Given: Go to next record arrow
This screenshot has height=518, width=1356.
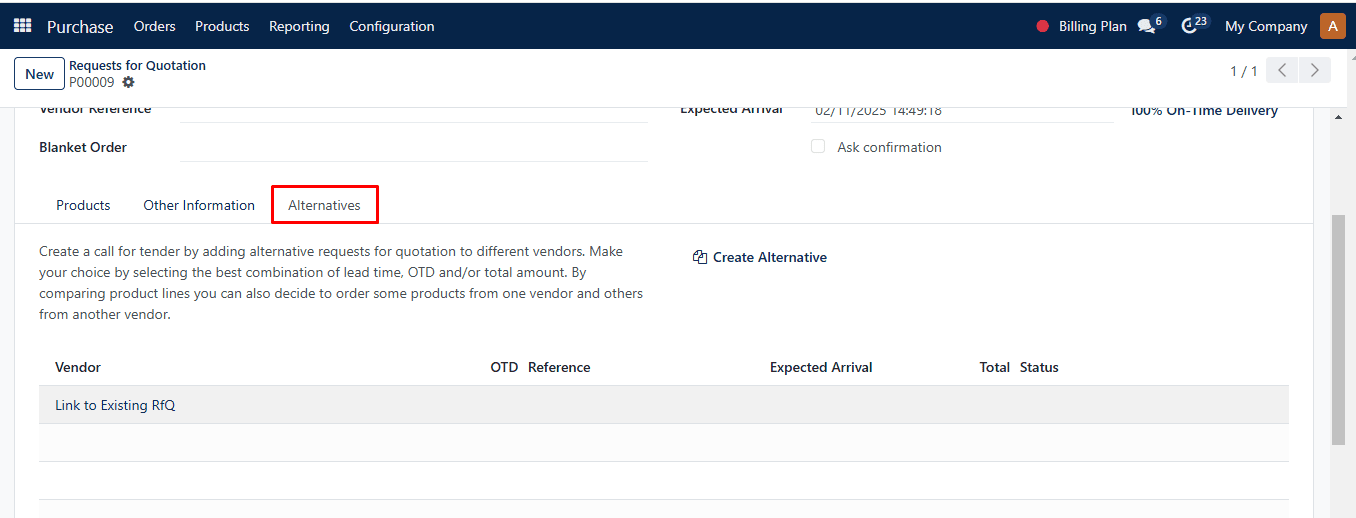Looking at the screenshot, I should (1315, 70).
